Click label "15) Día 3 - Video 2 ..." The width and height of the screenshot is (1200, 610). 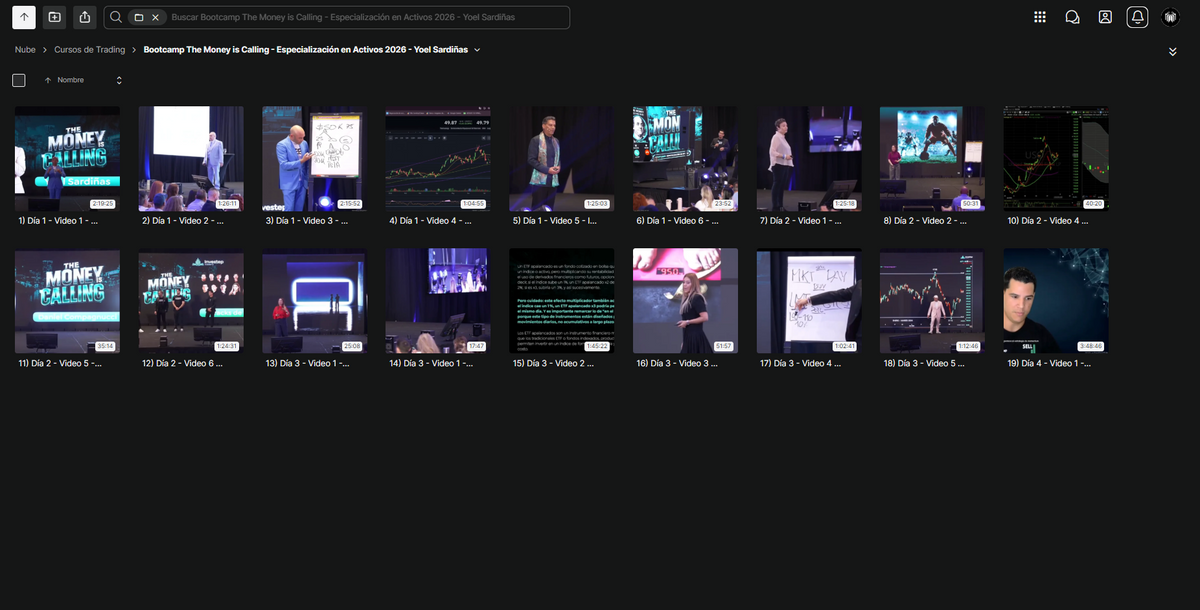(553, 364)
